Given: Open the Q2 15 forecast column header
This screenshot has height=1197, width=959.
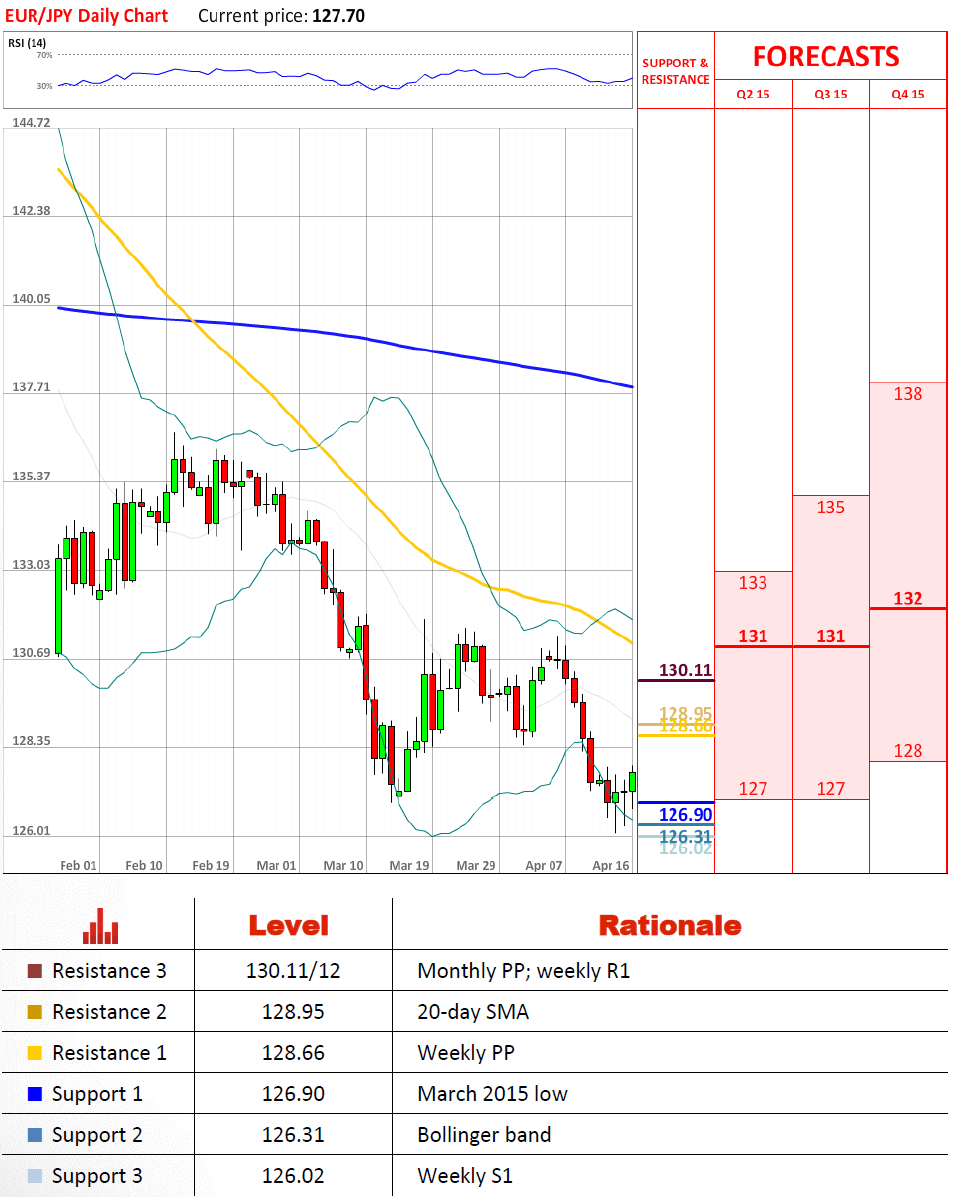Looking at the screenshot, I should tap(753, 94).
